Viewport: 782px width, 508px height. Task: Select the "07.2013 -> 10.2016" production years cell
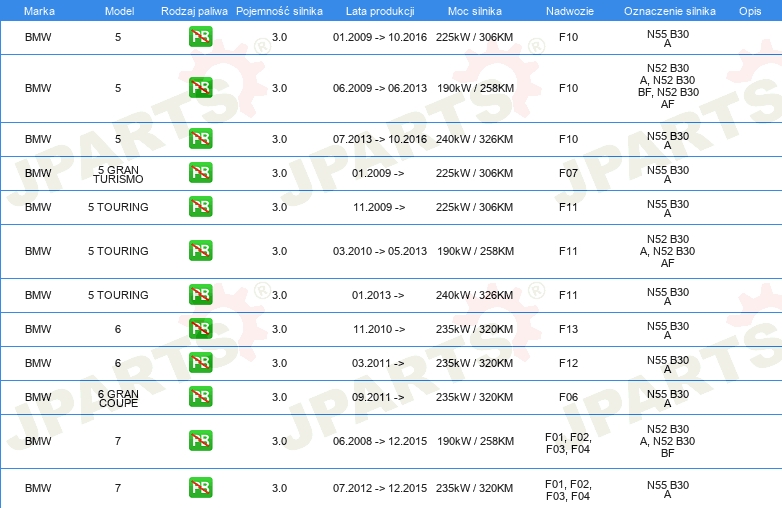click(380, 139)
